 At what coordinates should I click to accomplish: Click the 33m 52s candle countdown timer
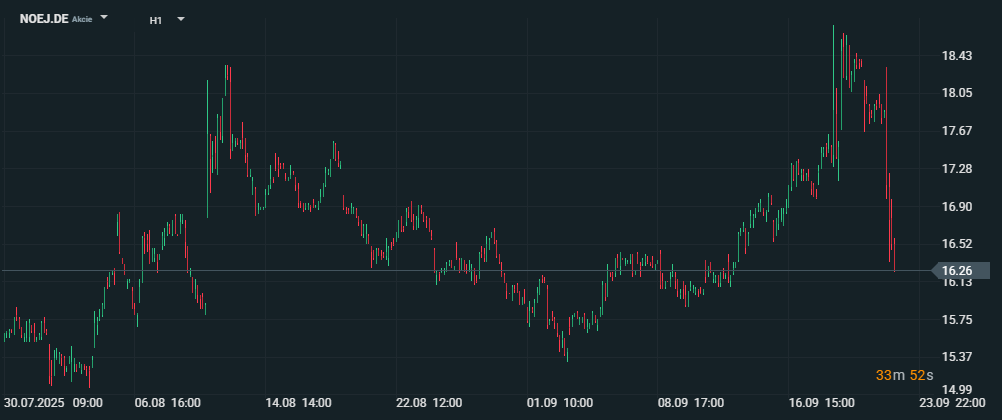(x=905, y=375)
